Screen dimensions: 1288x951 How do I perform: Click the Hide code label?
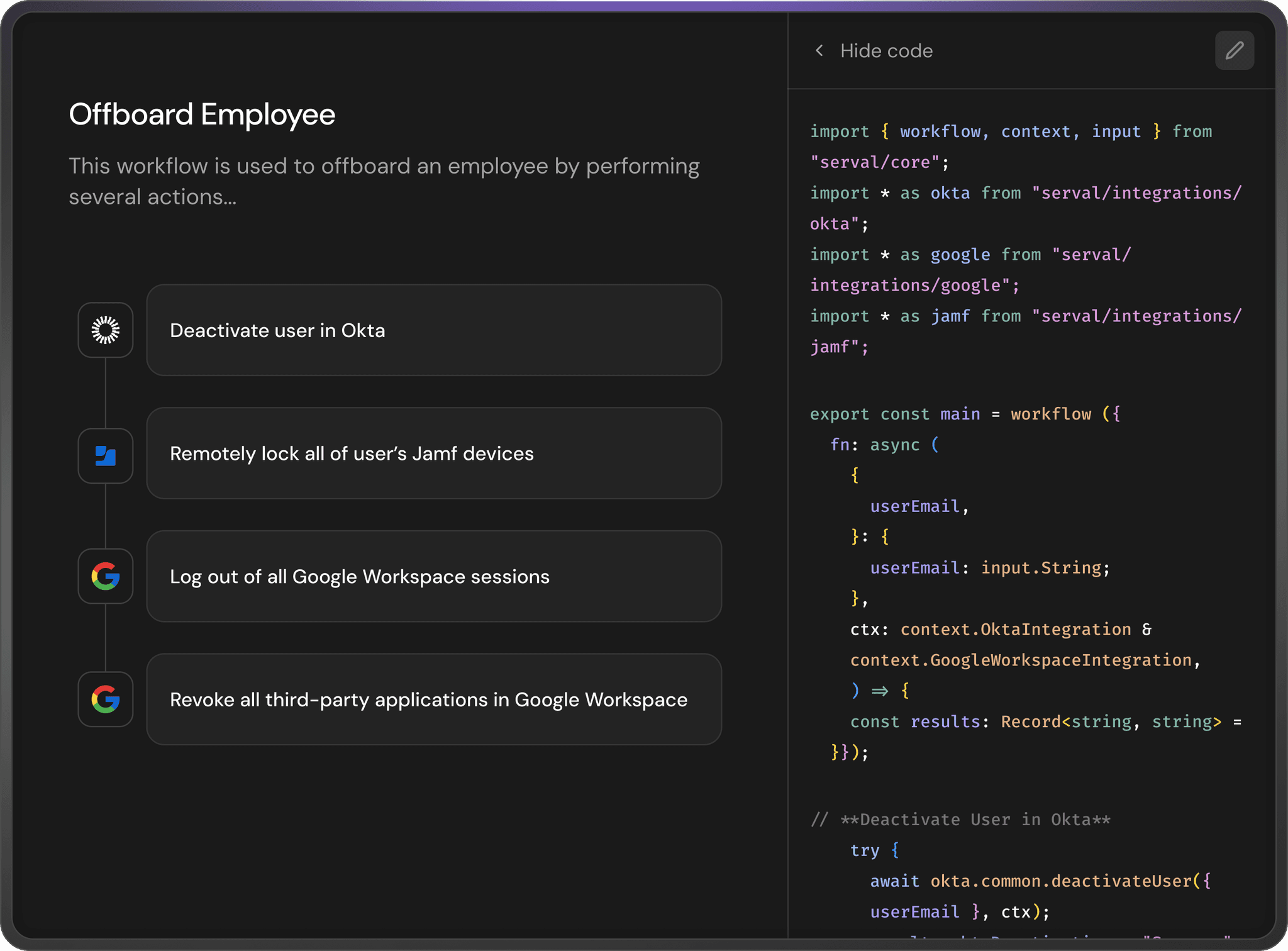(x=886, y=51)
